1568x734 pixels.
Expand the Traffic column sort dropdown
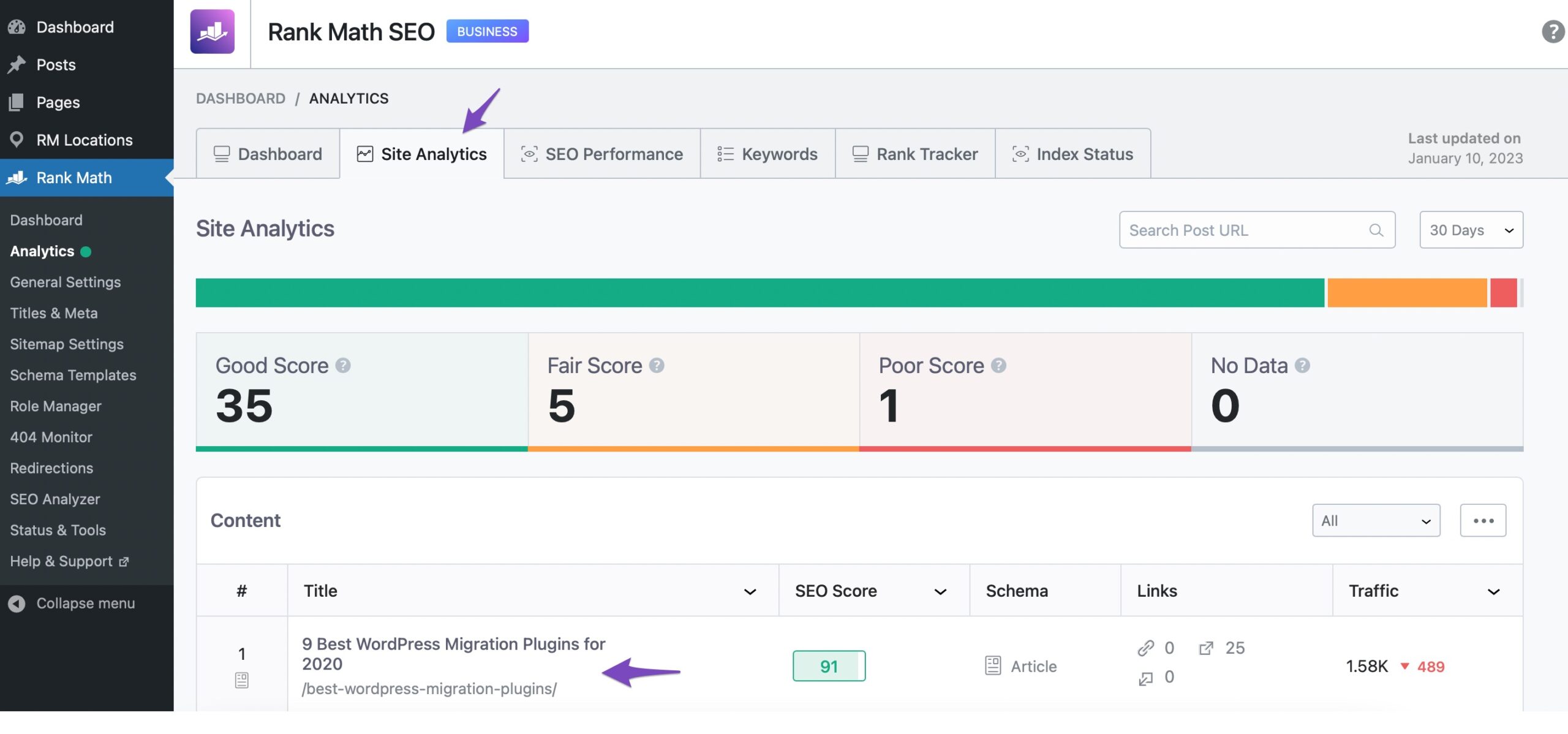pos(1496,590)
